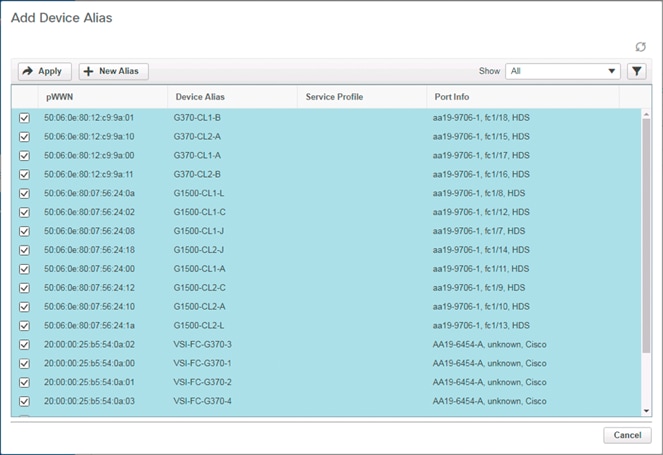Click device alias G370-CL2-B
Screen dimensions: 663x455
tap(197, 174)
